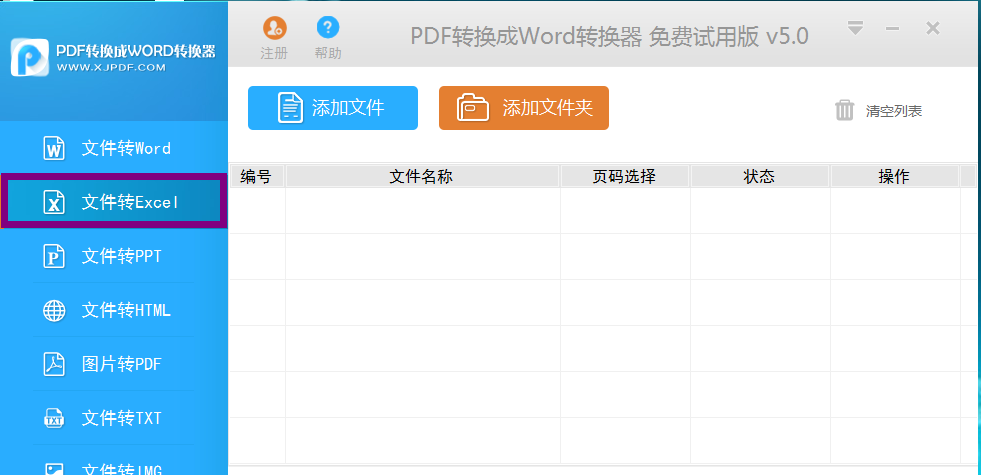Click the trash can icon

[844, 110]
